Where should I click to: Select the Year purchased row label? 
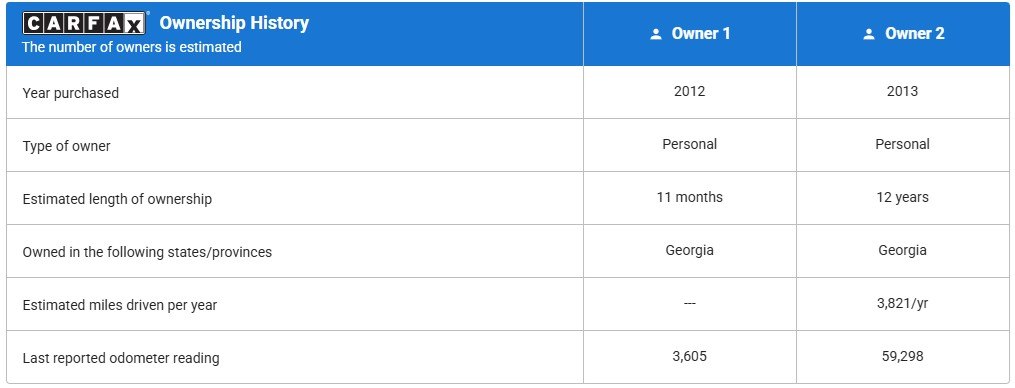[71, 93]
